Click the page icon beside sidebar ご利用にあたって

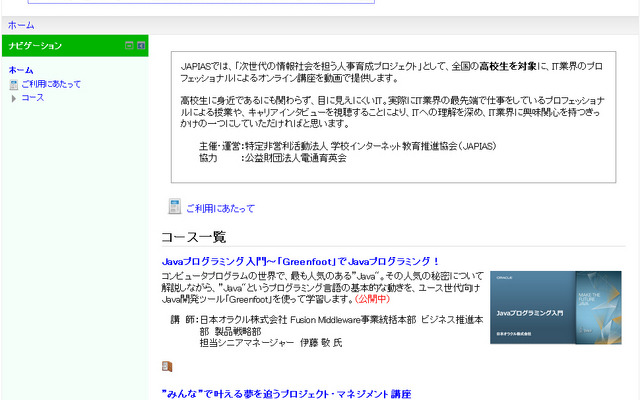[x=14, y=84]
